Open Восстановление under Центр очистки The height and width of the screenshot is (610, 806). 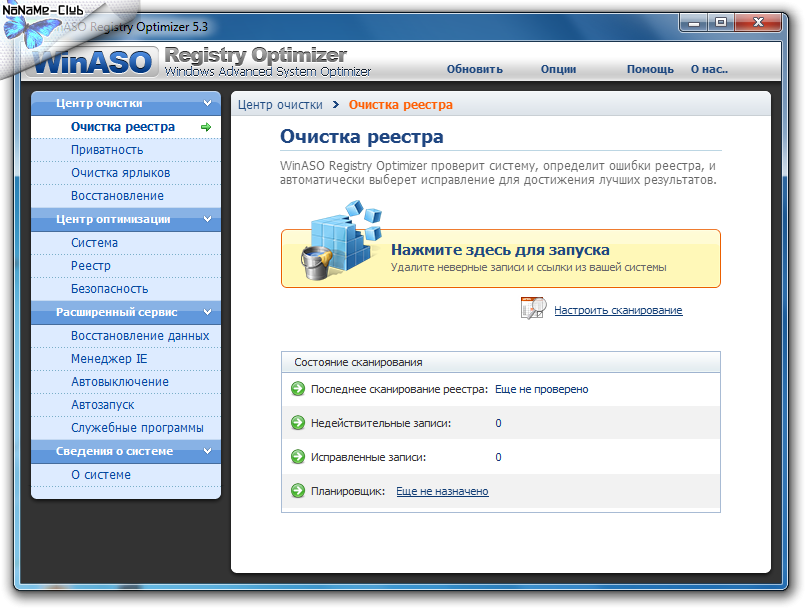tap(126, 196)
